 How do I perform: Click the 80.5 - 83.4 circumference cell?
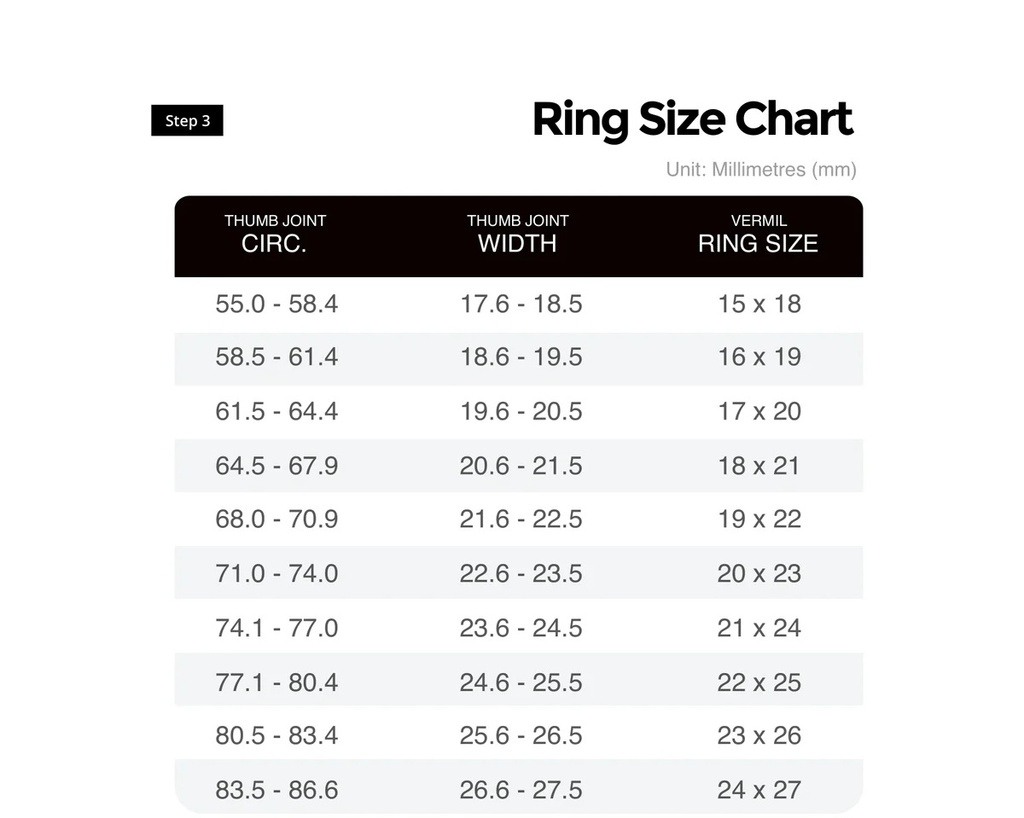277,736
